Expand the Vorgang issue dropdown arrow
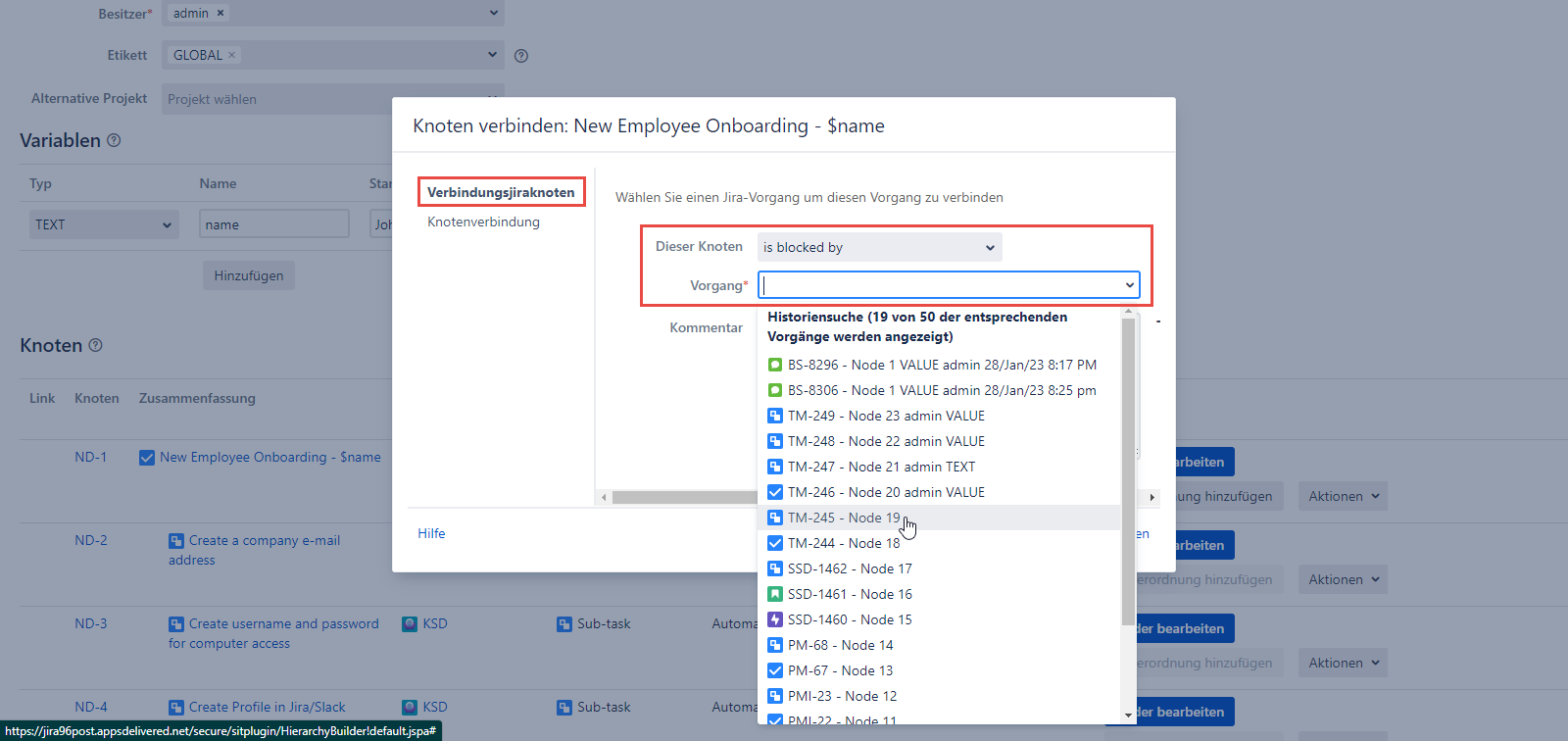Image resolution: width=1568 pixels, height=741 pixels. pos(1130,285)
